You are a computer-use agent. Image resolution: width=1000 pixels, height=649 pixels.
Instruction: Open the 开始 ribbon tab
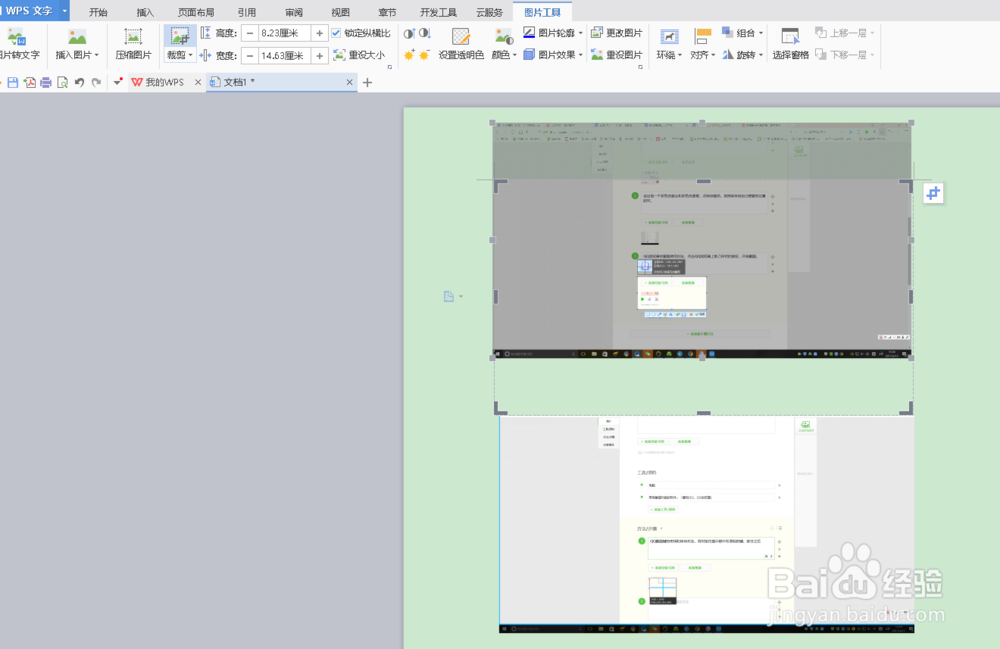(98, 12)
